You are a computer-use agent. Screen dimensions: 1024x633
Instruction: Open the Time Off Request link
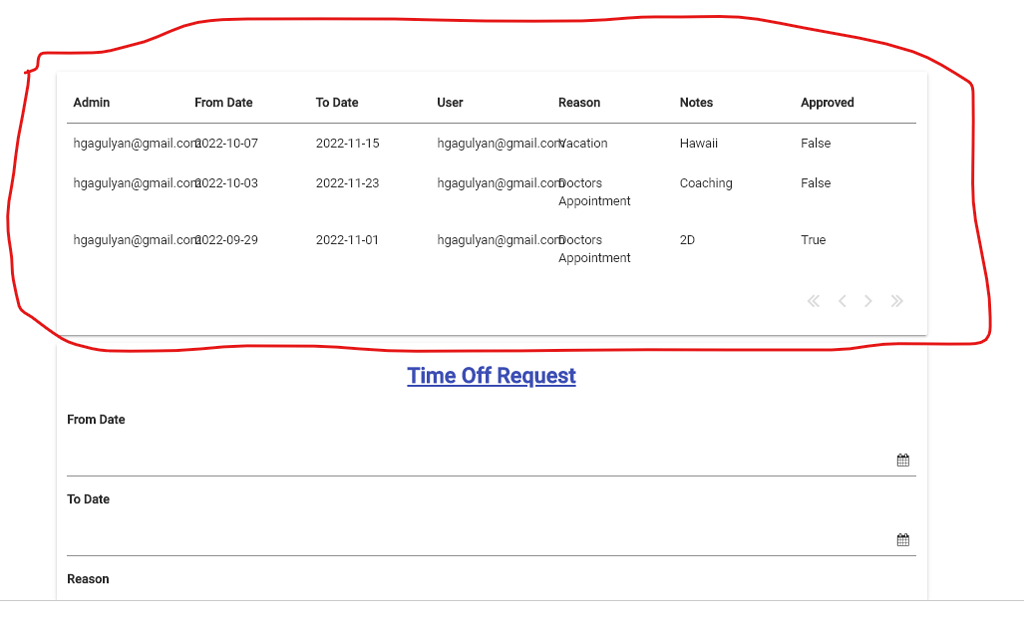click(x=491, y=375)
